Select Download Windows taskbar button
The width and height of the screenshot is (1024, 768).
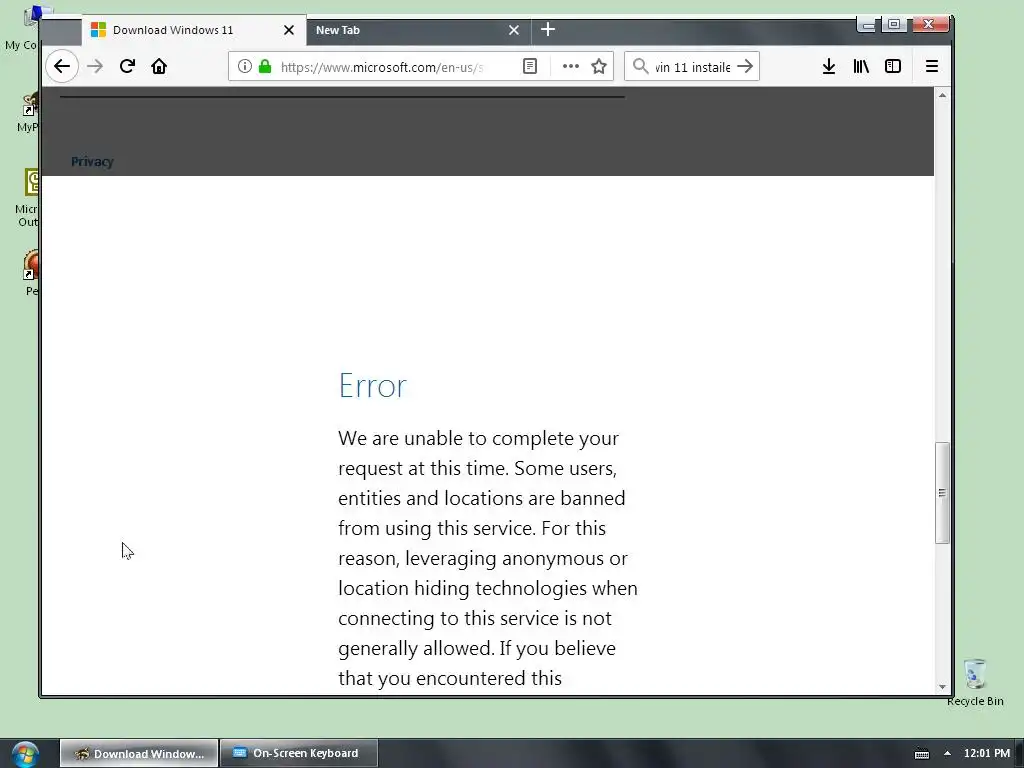(x=139, y=754)
